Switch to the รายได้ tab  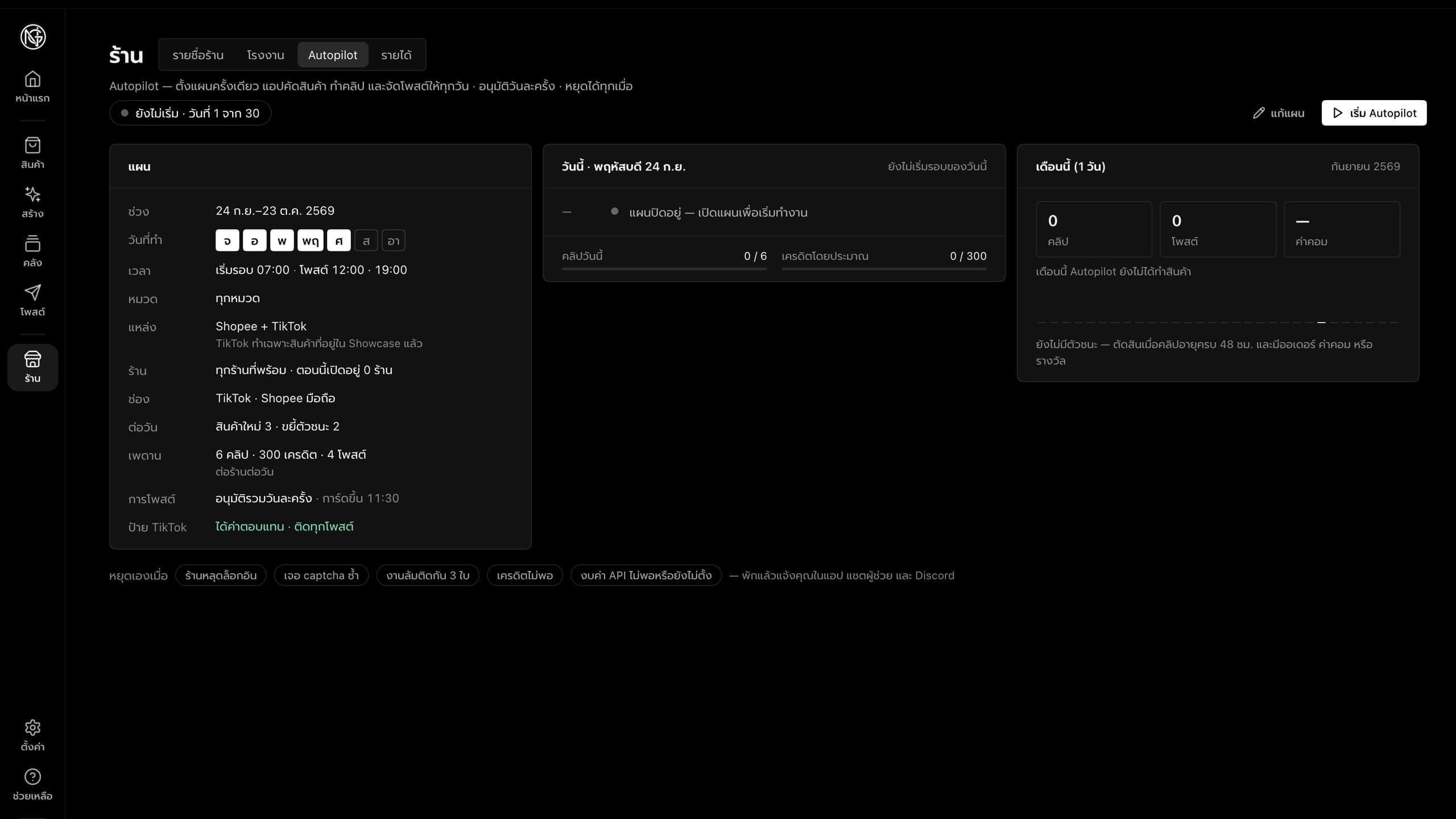coord(396,55)
